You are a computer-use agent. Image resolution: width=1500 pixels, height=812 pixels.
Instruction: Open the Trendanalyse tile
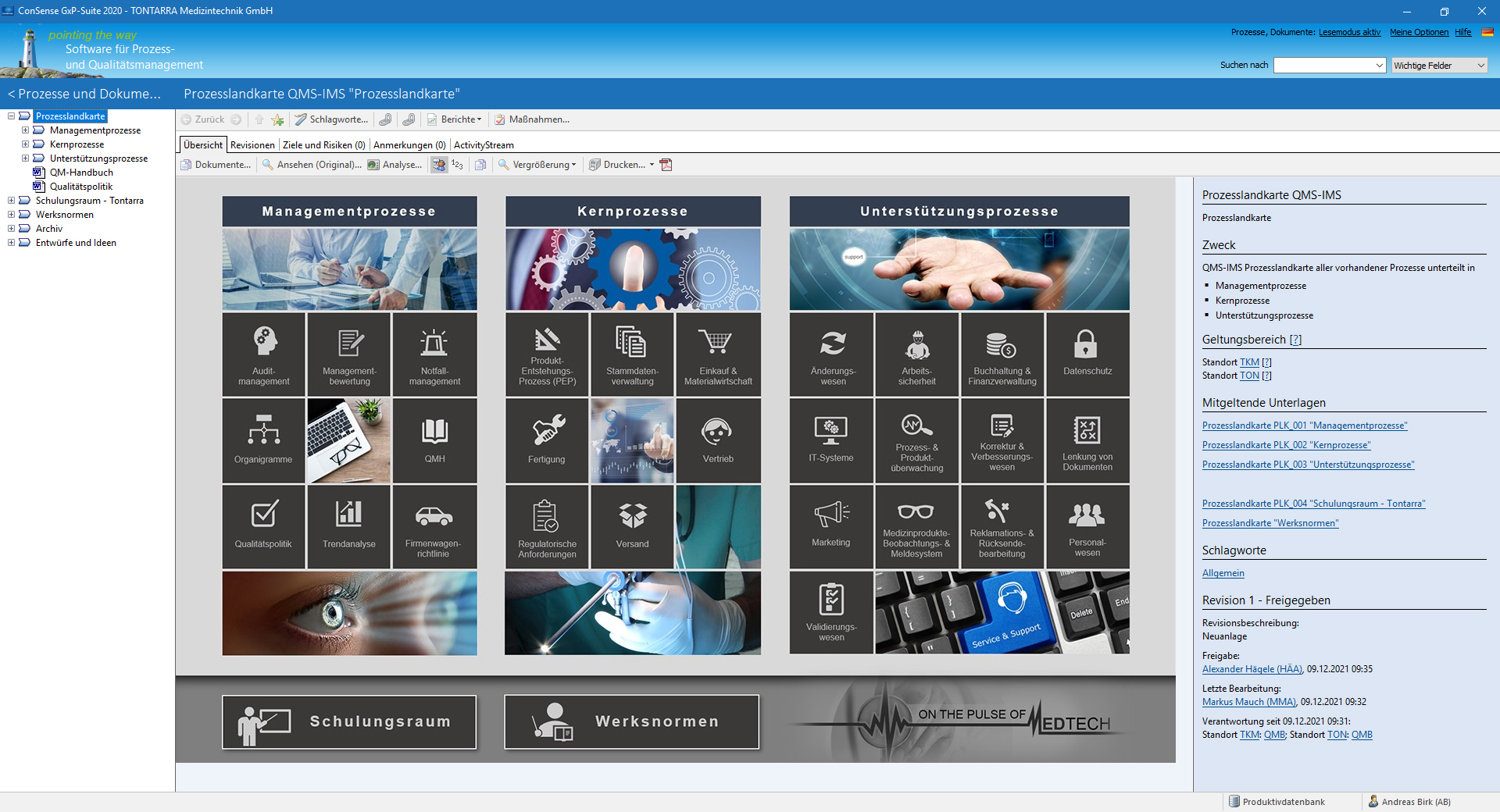(349, 526)
